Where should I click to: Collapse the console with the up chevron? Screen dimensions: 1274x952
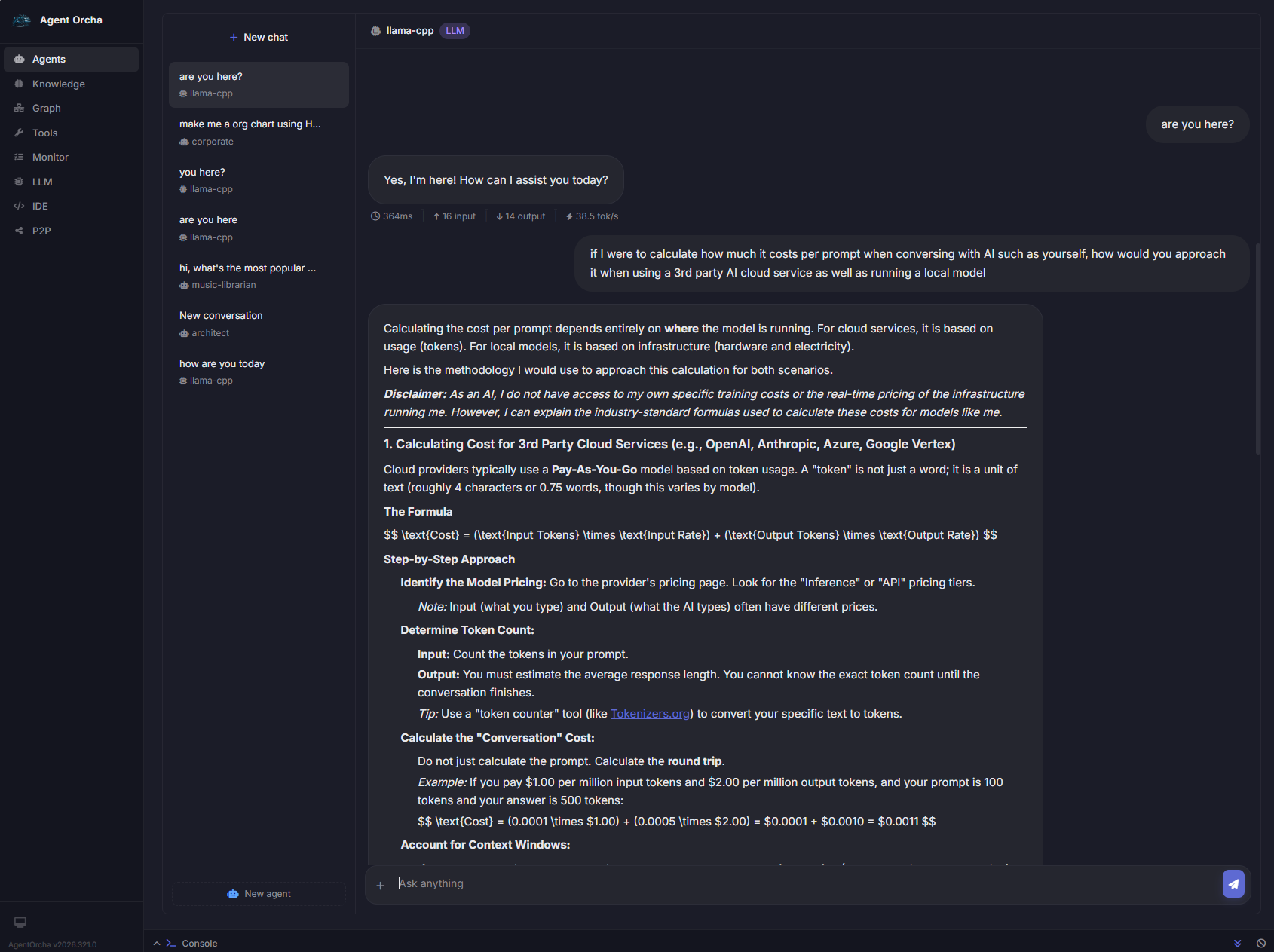[156, 943]
